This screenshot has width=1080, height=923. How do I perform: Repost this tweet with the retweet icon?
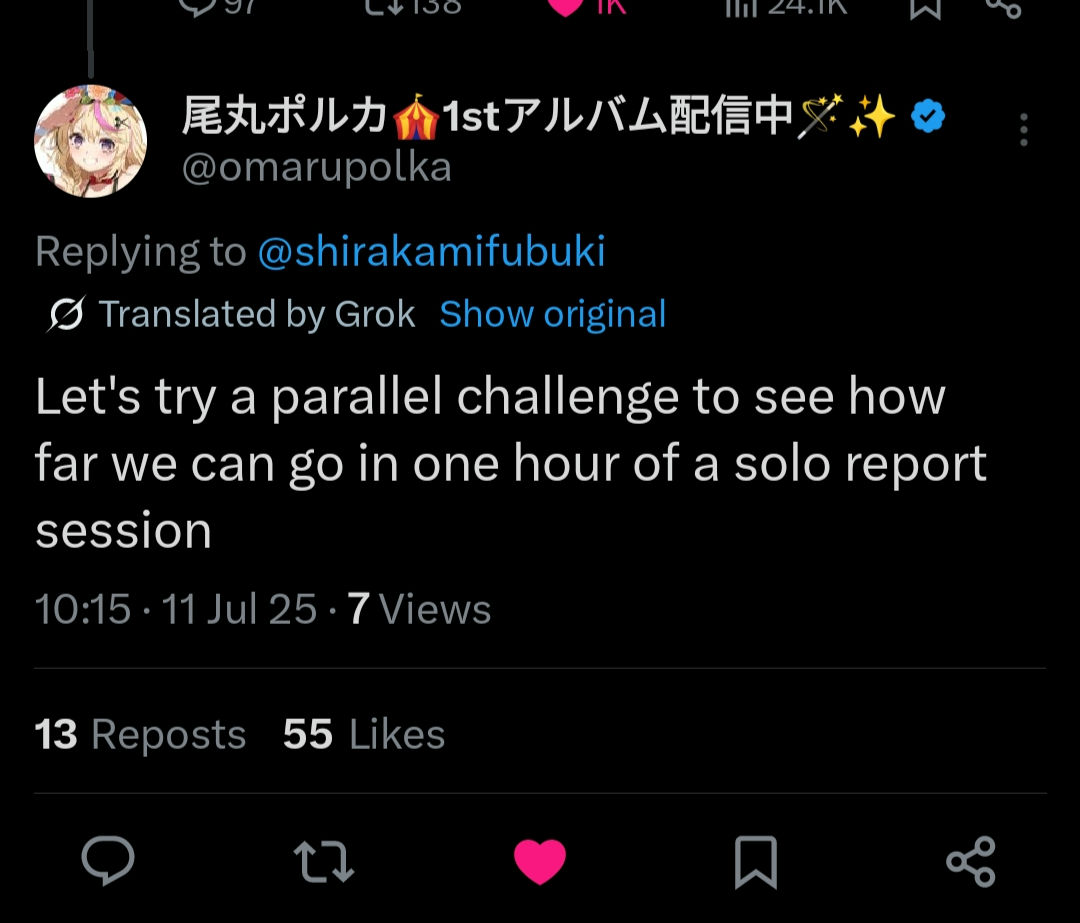[324, 861]
